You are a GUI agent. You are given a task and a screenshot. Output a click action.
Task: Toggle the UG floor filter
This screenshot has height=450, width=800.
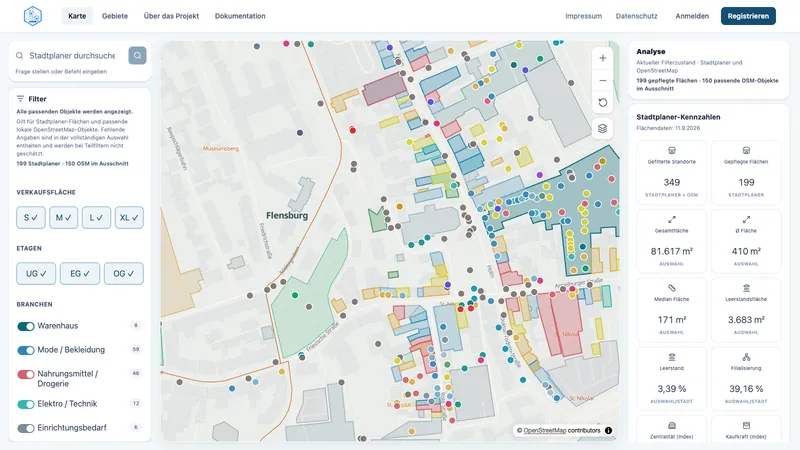tap(36, 273)
